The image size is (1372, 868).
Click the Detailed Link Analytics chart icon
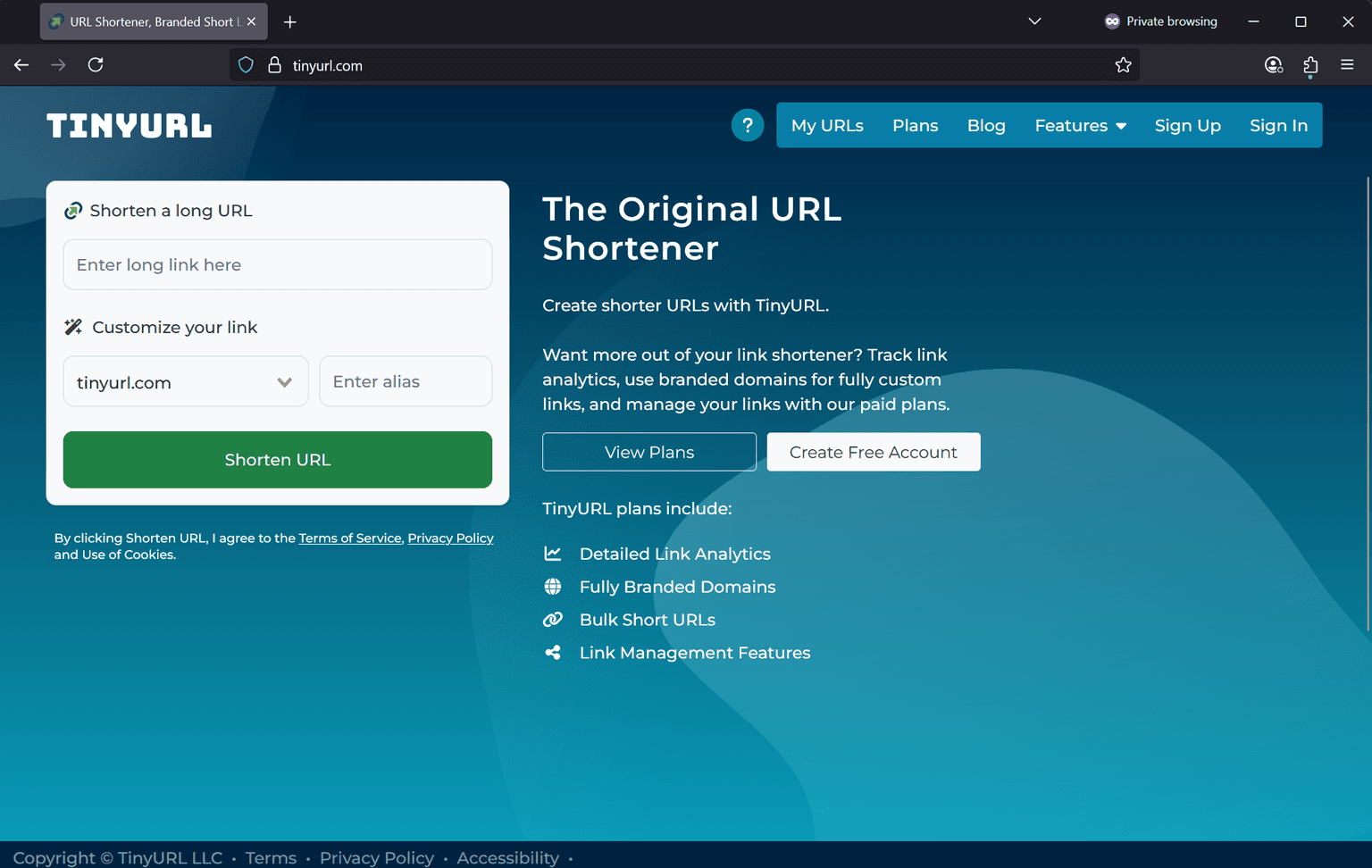(x=554, y=554)
